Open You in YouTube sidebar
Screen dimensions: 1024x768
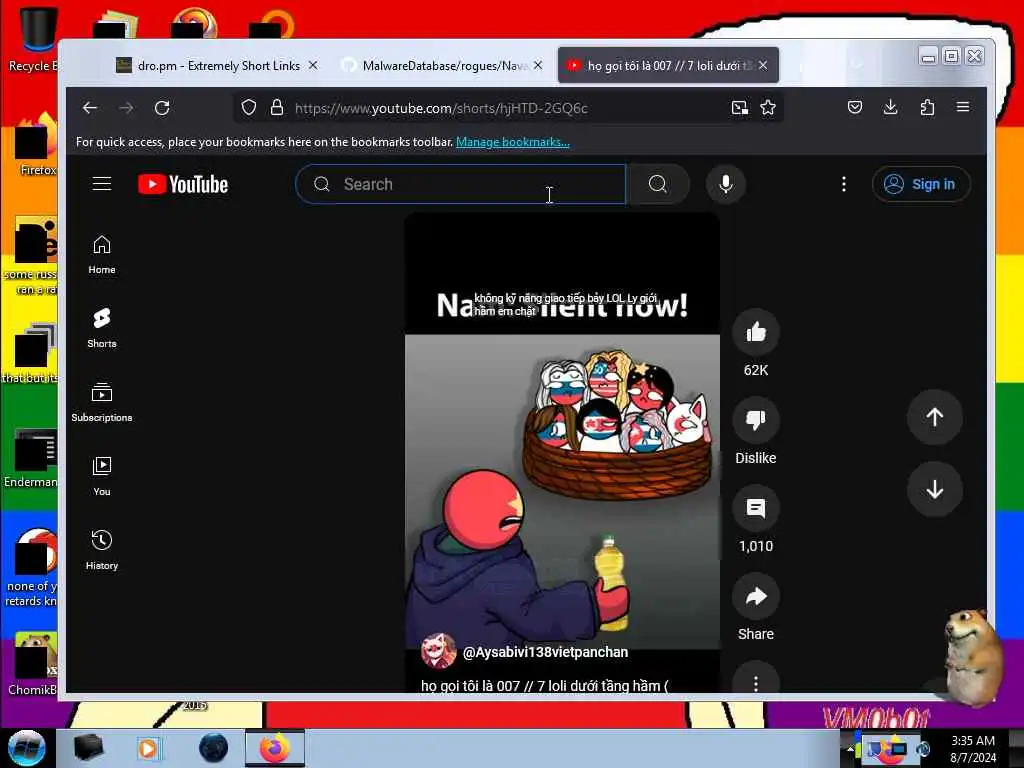[x=102, y=477]
